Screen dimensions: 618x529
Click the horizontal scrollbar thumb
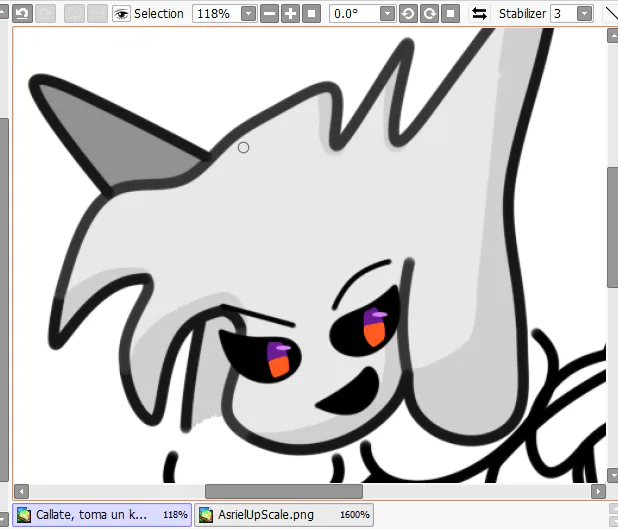point(284,492)
